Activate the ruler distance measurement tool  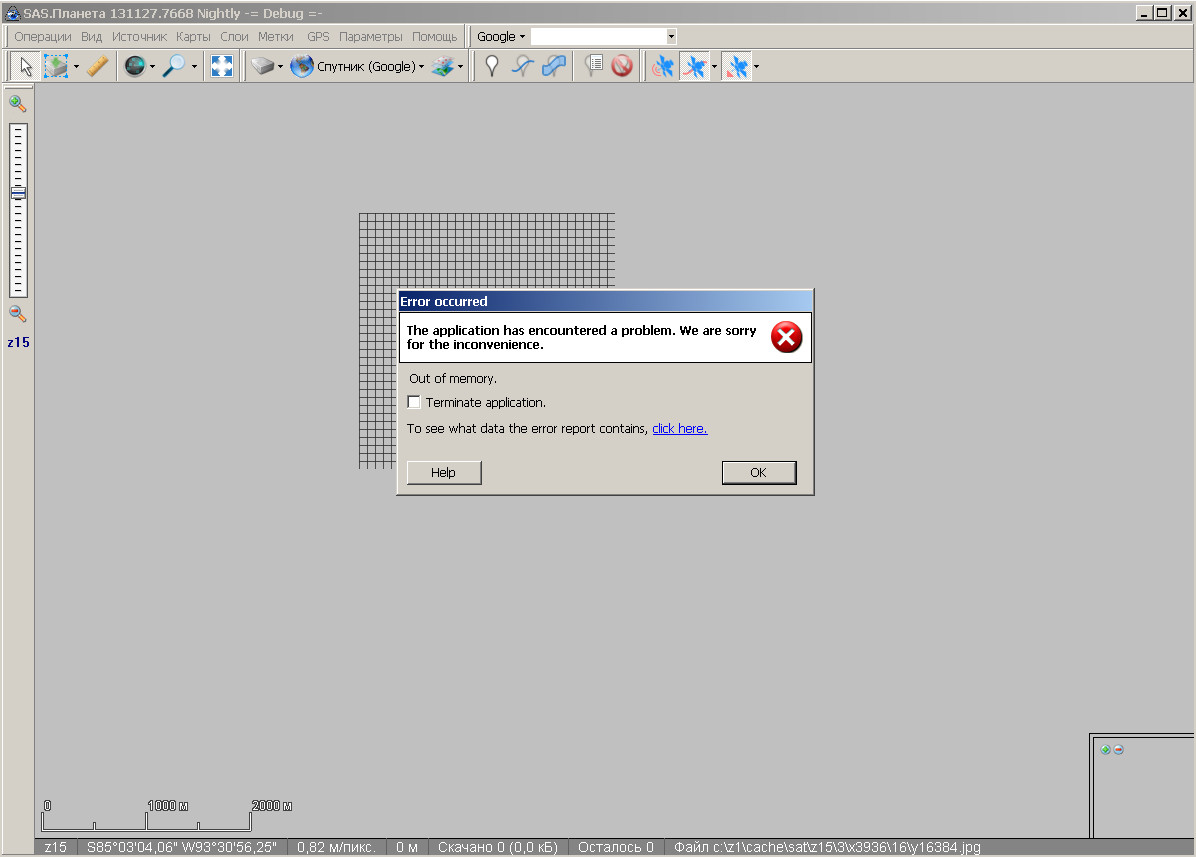[97, 67]
